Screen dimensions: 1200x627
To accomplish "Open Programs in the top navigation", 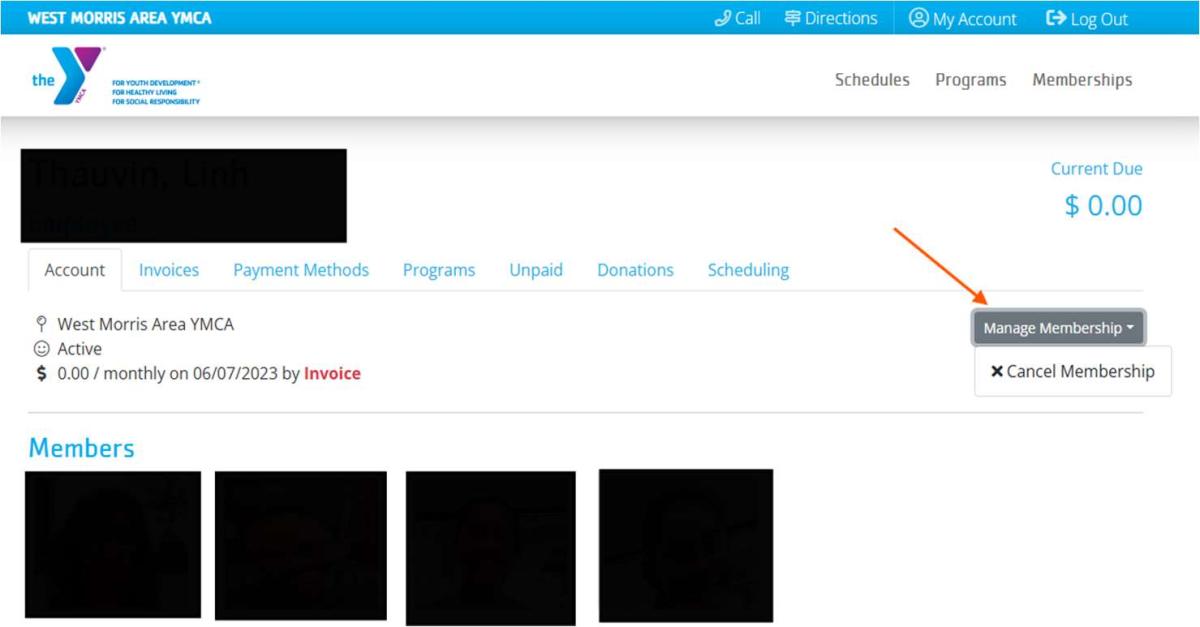I will 971,80.
